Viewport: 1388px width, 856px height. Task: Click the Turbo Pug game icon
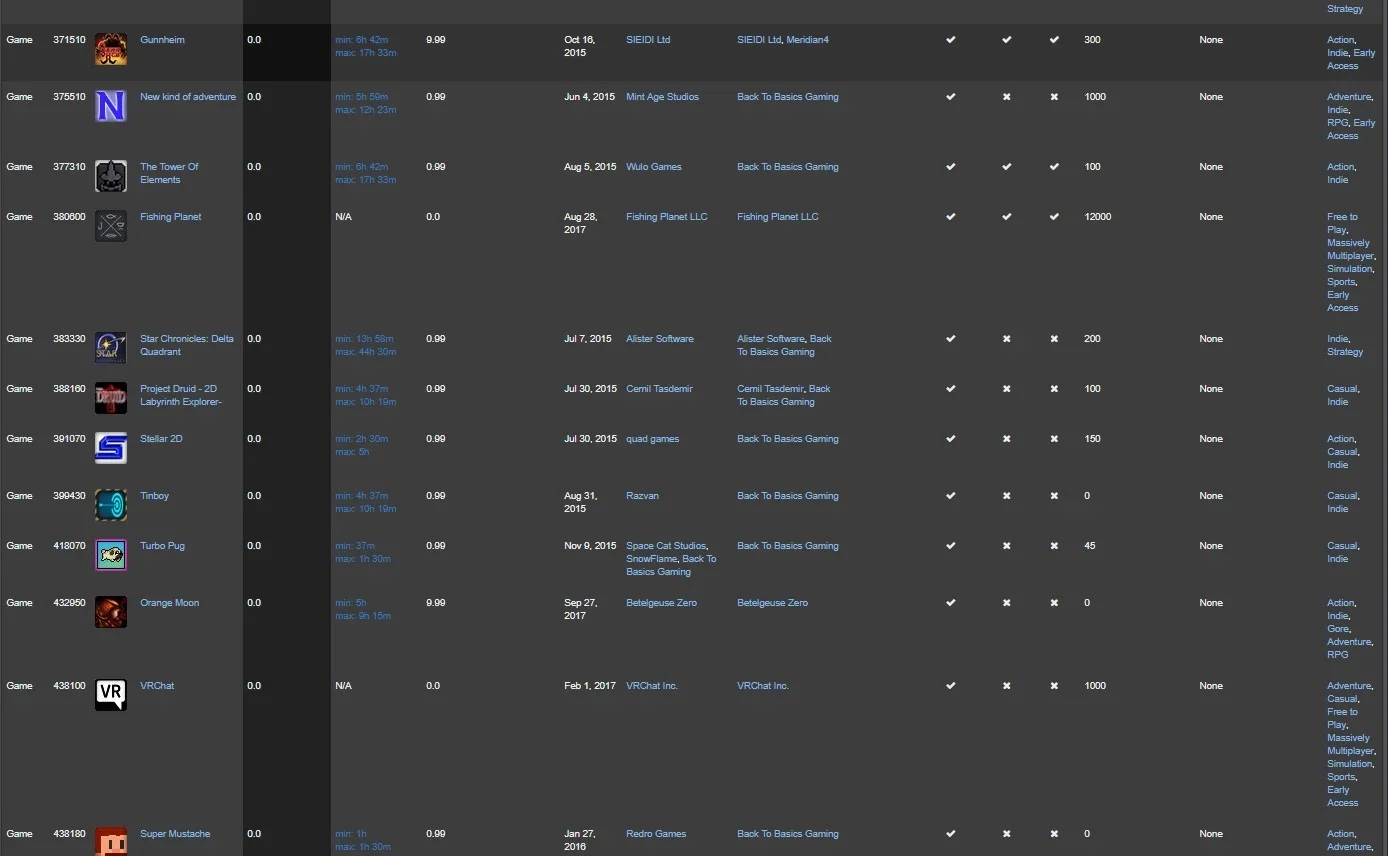click(111, 555)
